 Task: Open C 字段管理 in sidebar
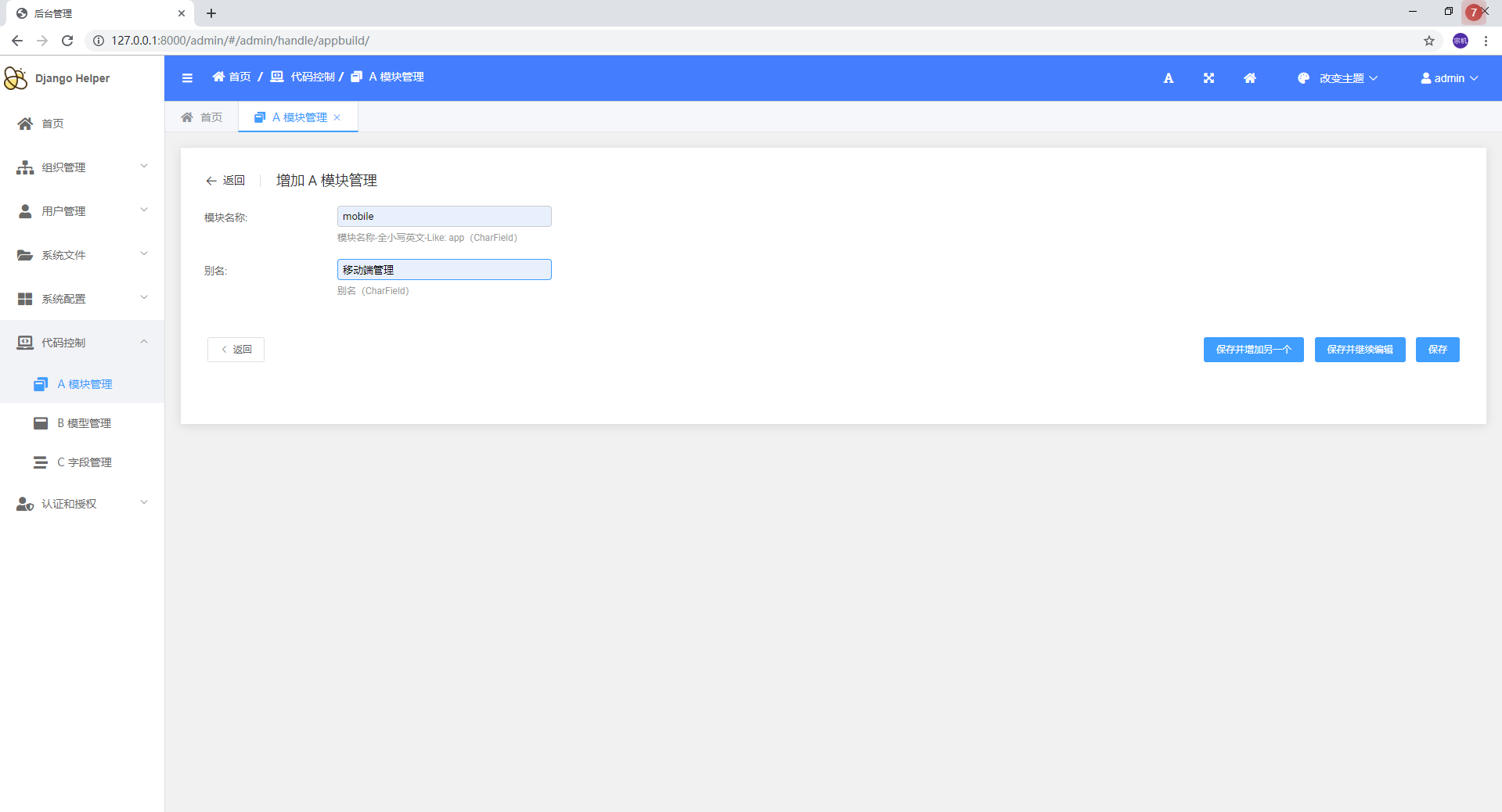[84, 462]
